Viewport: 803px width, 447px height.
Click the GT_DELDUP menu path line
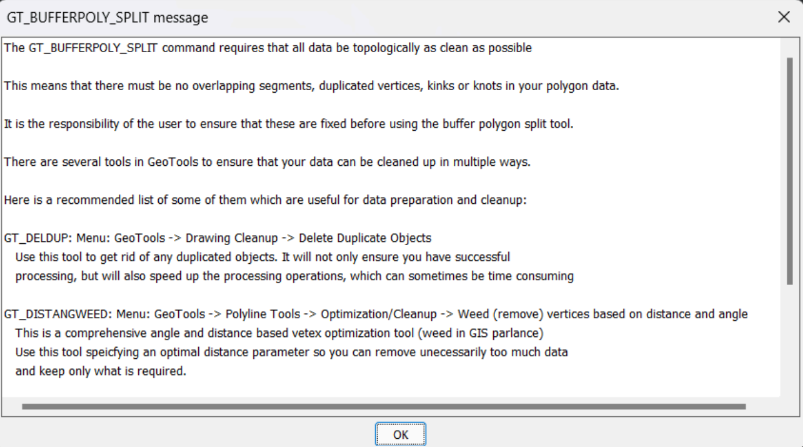coord(217,238)
